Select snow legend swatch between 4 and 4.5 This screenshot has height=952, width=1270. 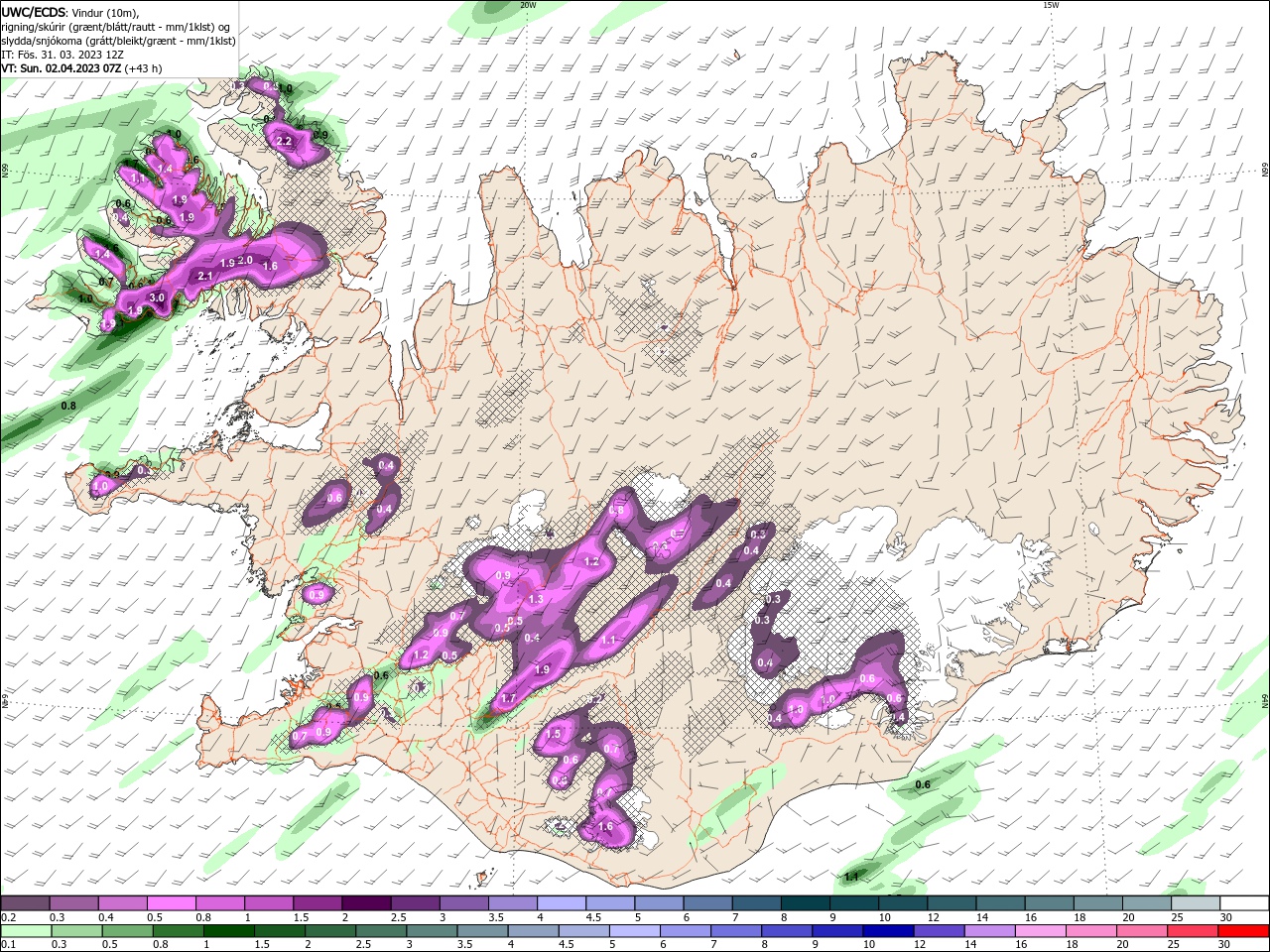(x=561, y=903)
